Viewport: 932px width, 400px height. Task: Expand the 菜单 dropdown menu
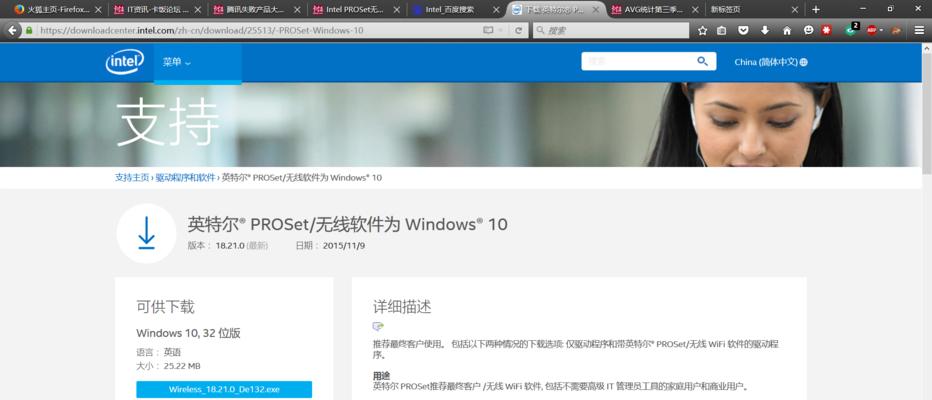(x=177, y=62)
